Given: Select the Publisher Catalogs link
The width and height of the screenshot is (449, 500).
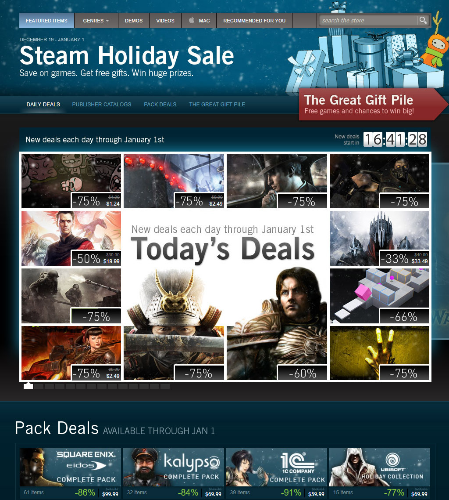Looking at the screenshot, I should tap(101, 104).
